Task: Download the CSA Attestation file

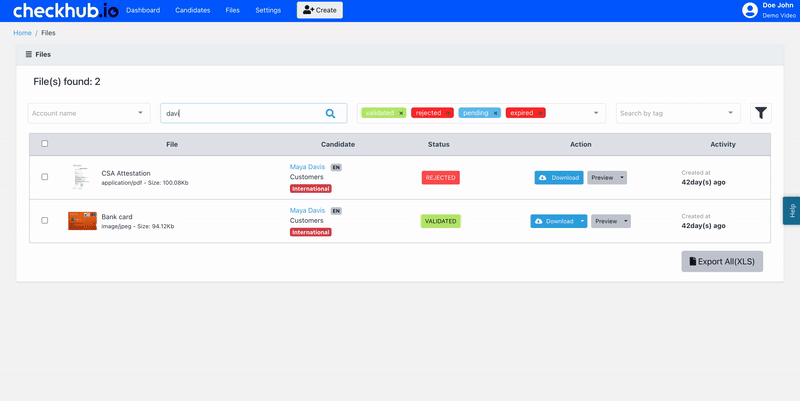Action: [559, 177]
